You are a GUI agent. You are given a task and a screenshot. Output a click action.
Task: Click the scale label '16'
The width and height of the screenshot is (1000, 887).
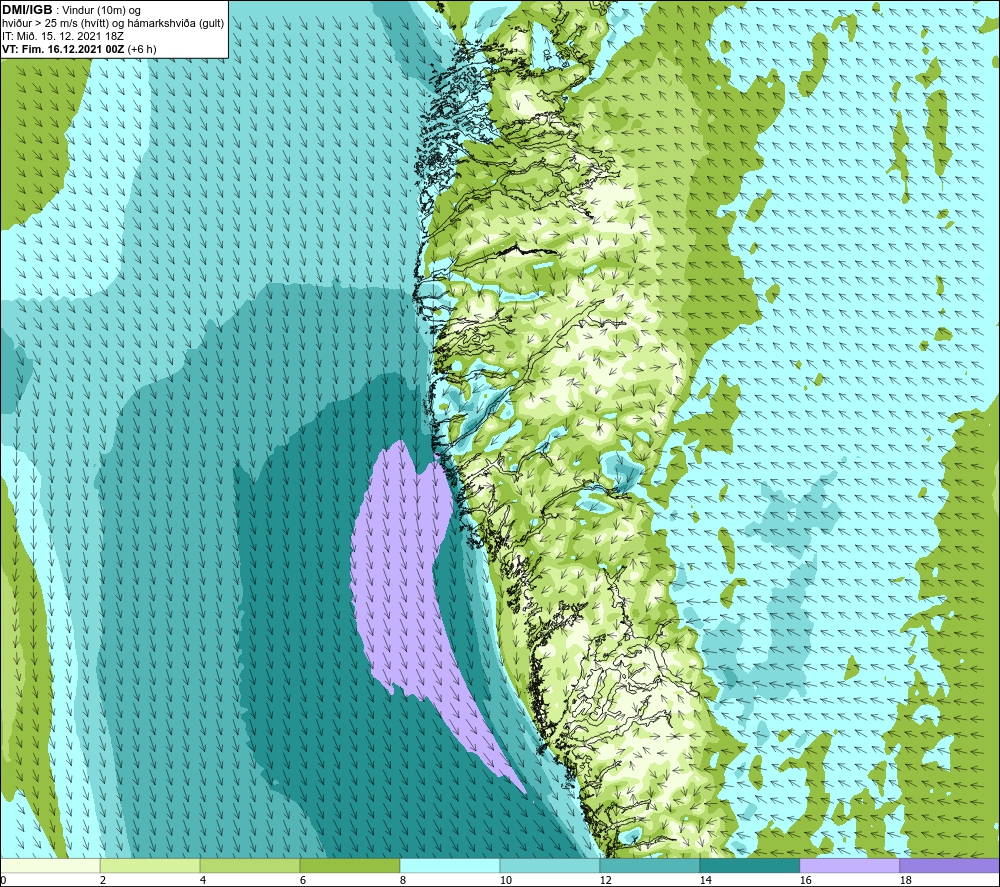click(x=805, y=880)
